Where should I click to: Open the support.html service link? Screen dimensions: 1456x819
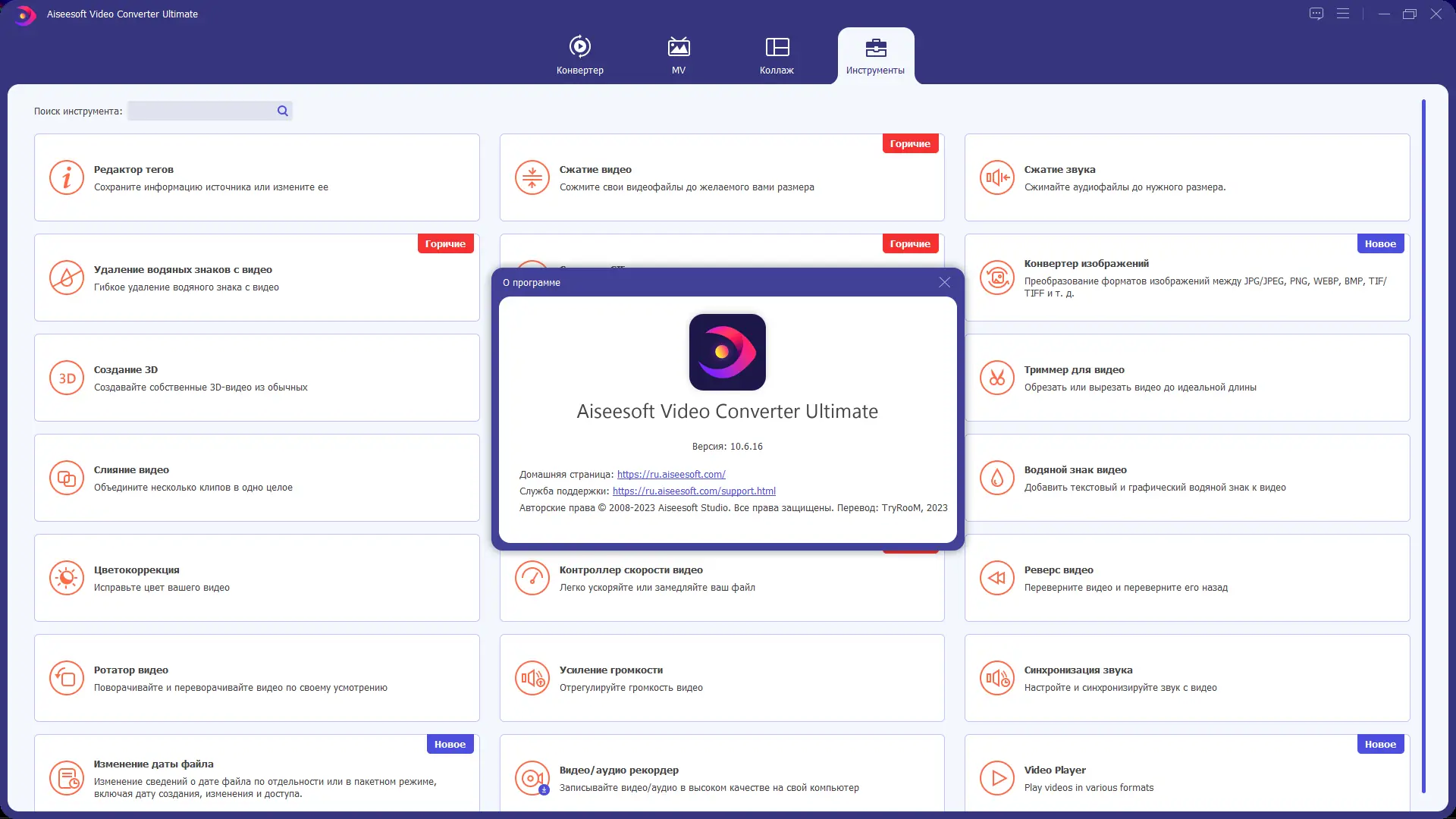[694, 491]
